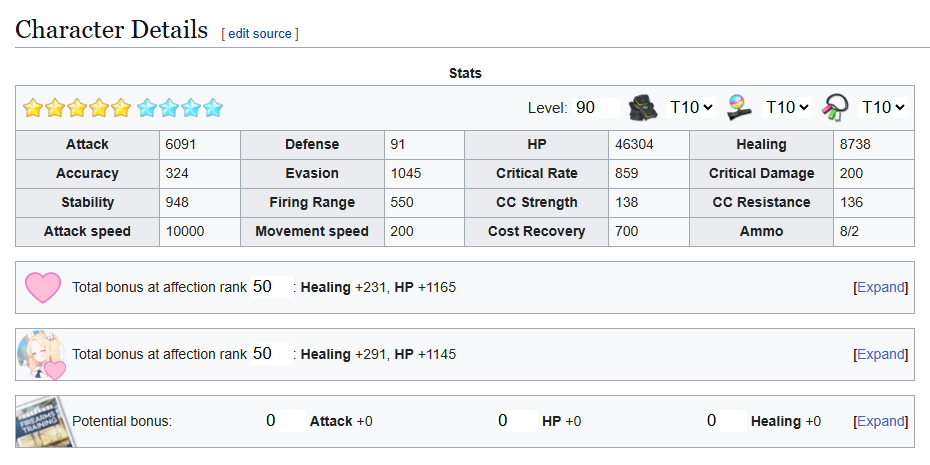Screen dimensions: 930x465
Task: Click the Firing Range value 550
Action: click(x=402, y=203)
